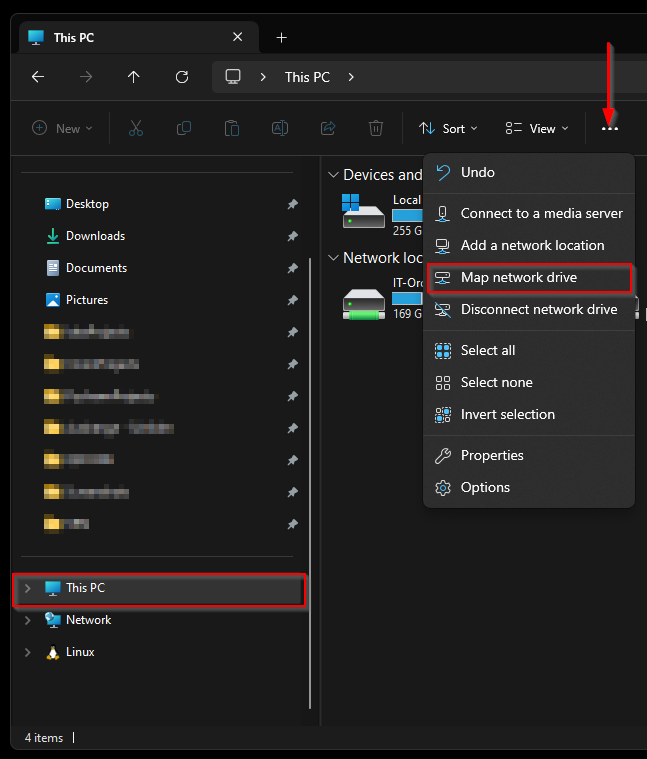The width and height of the screenshot is (647, 759).
Task: Click the Local disk usage bar
Action: (406, 215)
